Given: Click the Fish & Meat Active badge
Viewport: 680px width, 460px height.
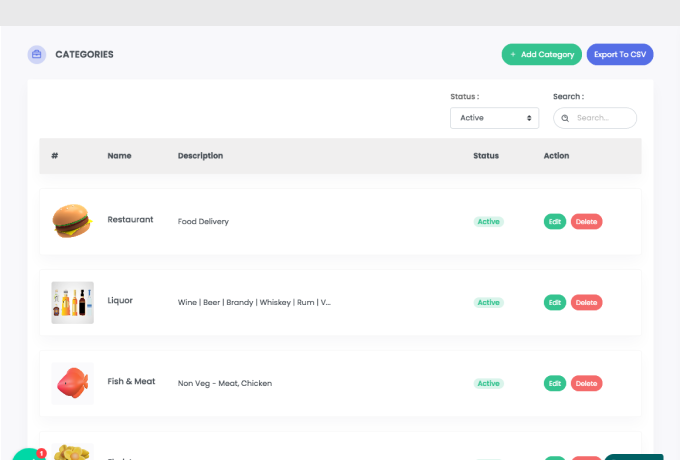Looking at the screenshot, I should [x=488, y=383].
